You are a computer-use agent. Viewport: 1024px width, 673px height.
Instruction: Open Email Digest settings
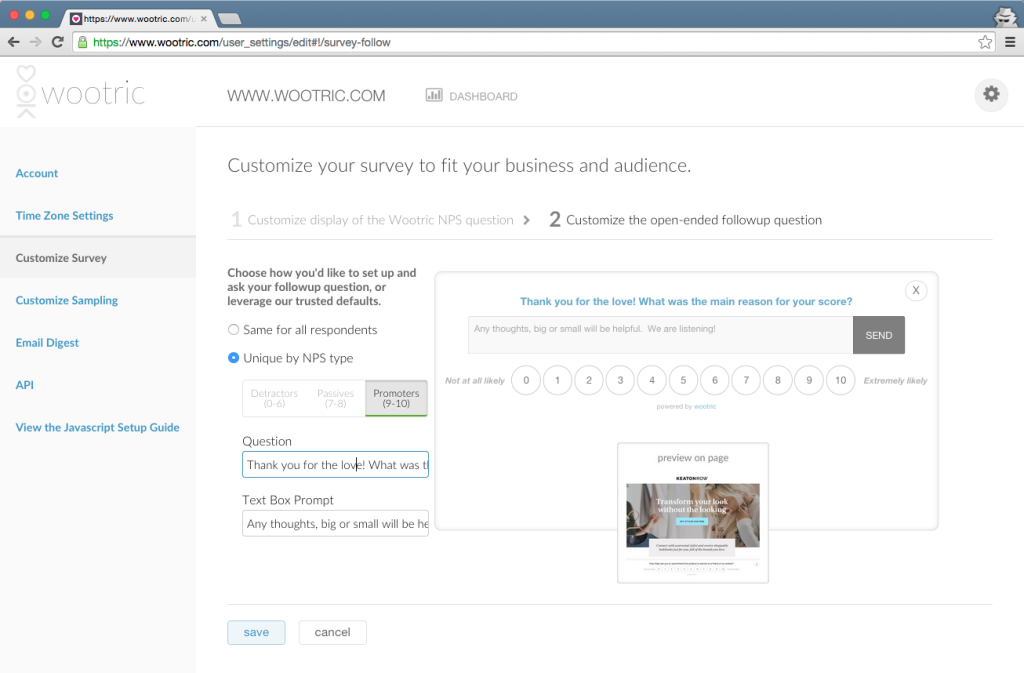[47, 343]
